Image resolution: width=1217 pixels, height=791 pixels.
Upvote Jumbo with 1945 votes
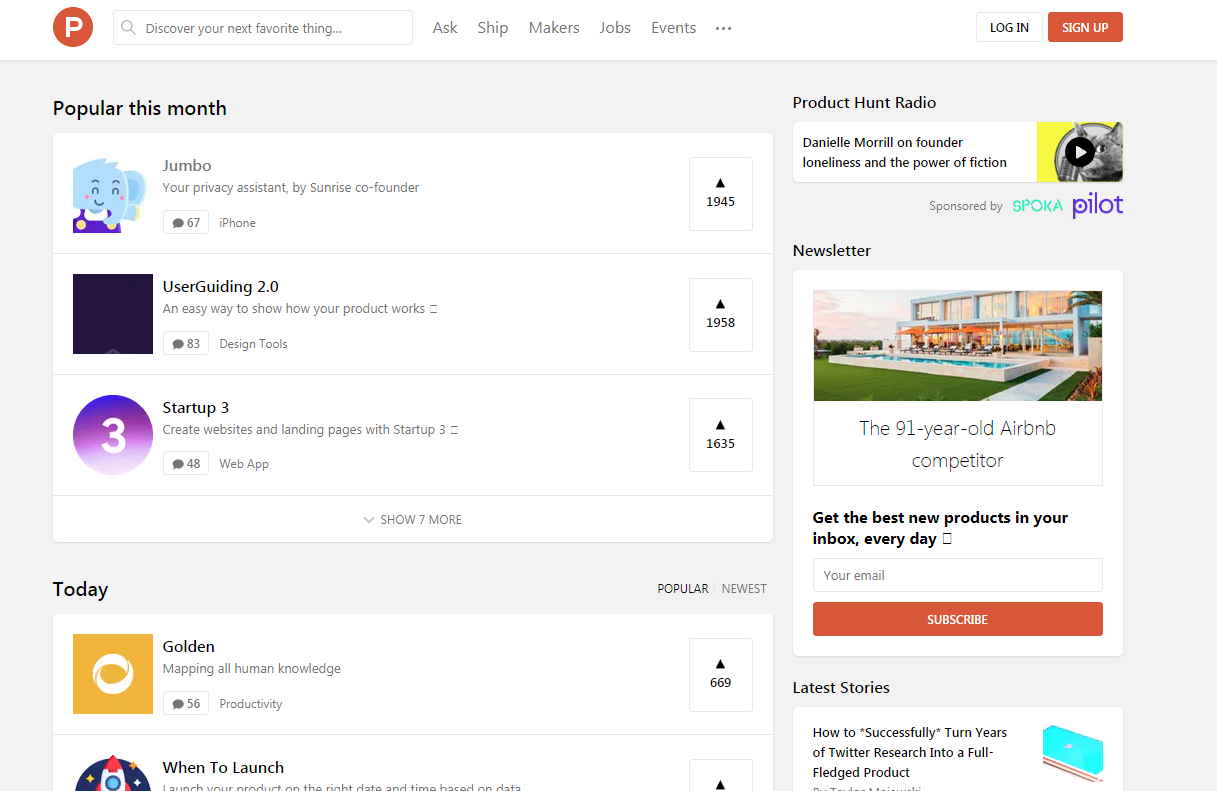click(x=721, y=194)
